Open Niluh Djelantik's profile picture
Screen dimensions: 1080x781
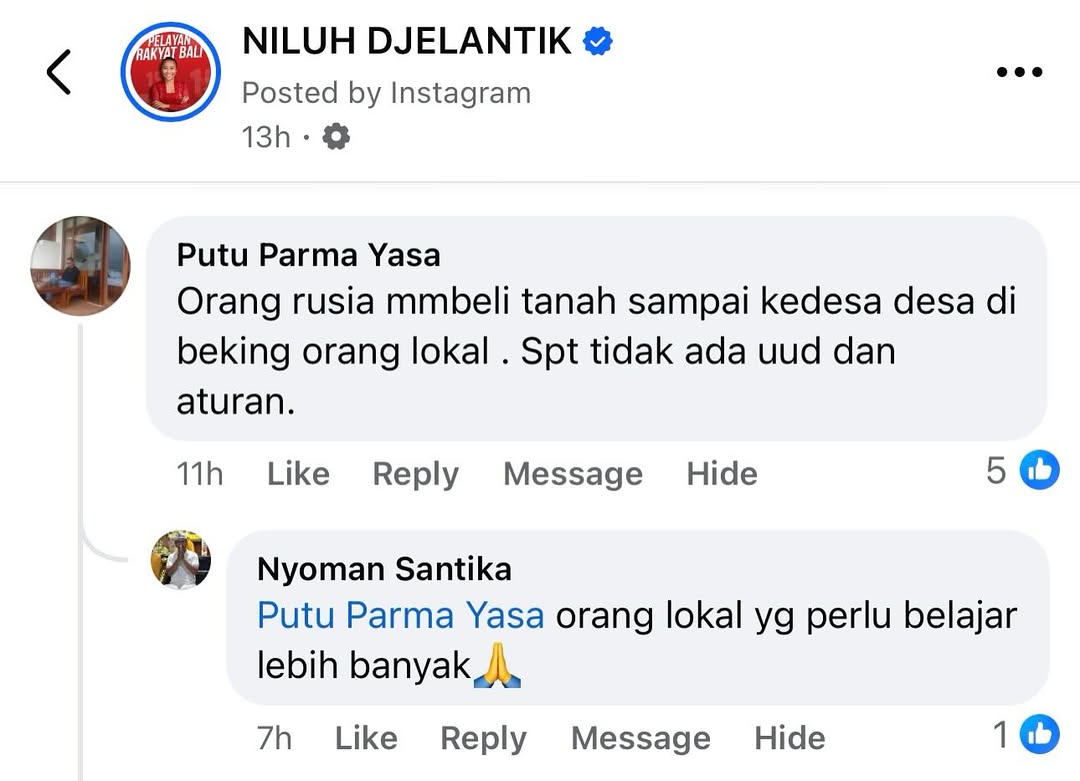(169, 72)
